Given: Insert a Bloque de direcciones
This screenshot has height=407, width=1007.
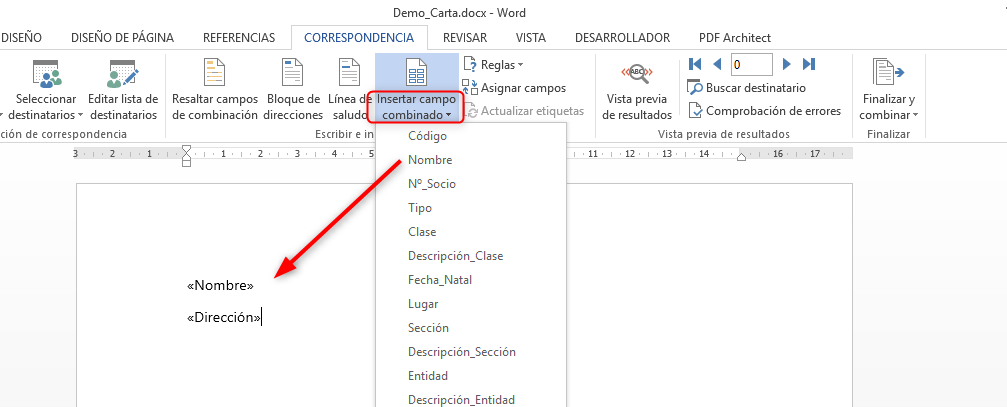Looking at the screenshot, I should (292, 75).
